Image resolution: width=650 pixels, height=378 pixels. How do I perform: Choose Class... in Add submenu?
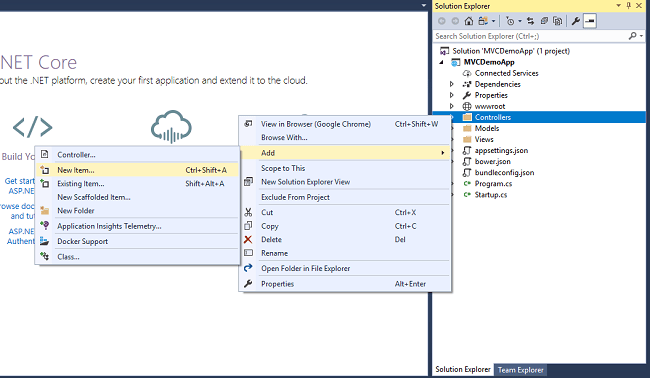(x=138, y=257)
